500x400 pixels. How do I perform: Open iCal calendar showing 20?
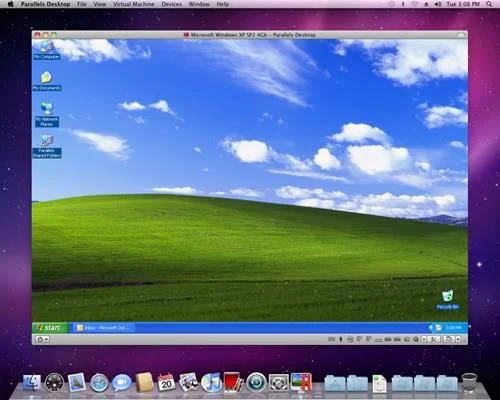[x=166, y=382]
